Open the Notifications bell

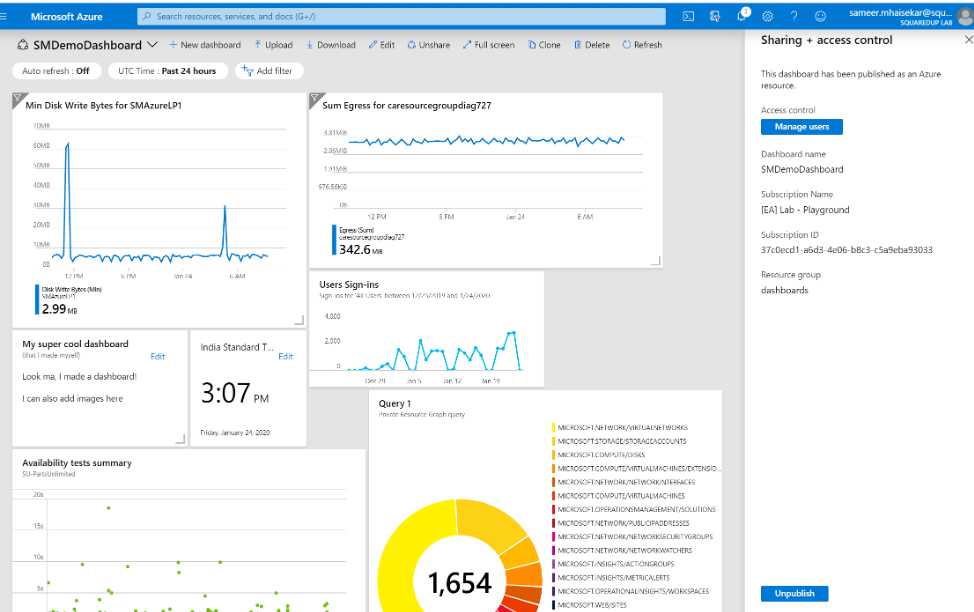(741, 15)
